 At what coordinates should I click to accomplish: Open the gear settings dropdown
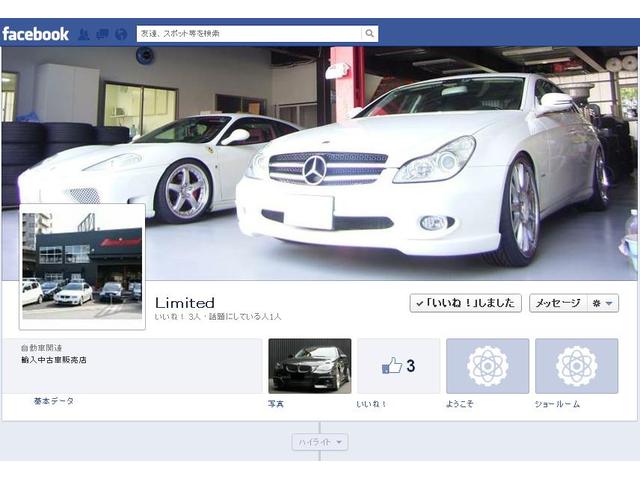tap(604, 303)
